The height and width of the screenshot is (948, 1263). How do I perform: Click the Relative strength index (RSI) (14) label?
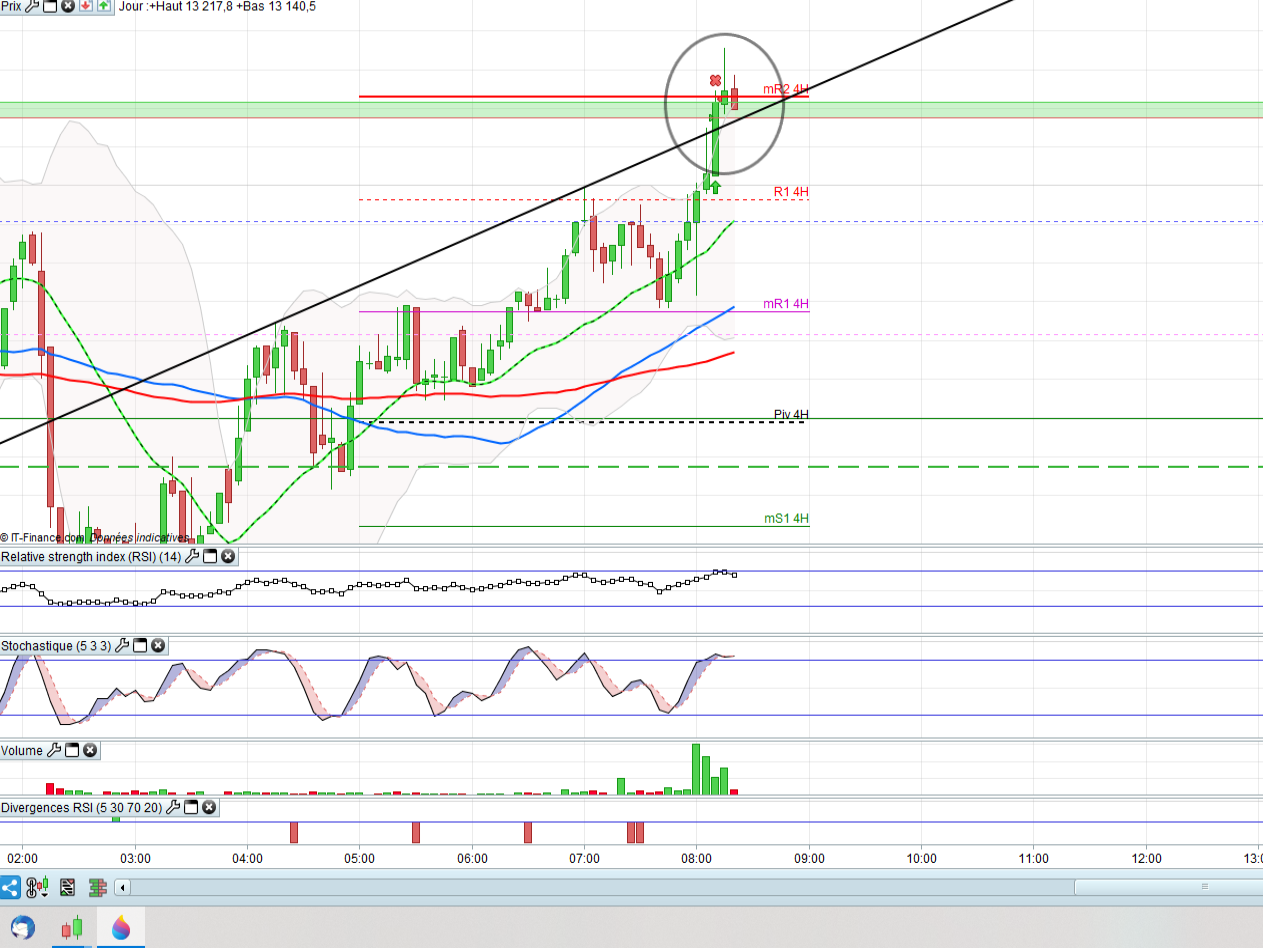pos(91,556)
